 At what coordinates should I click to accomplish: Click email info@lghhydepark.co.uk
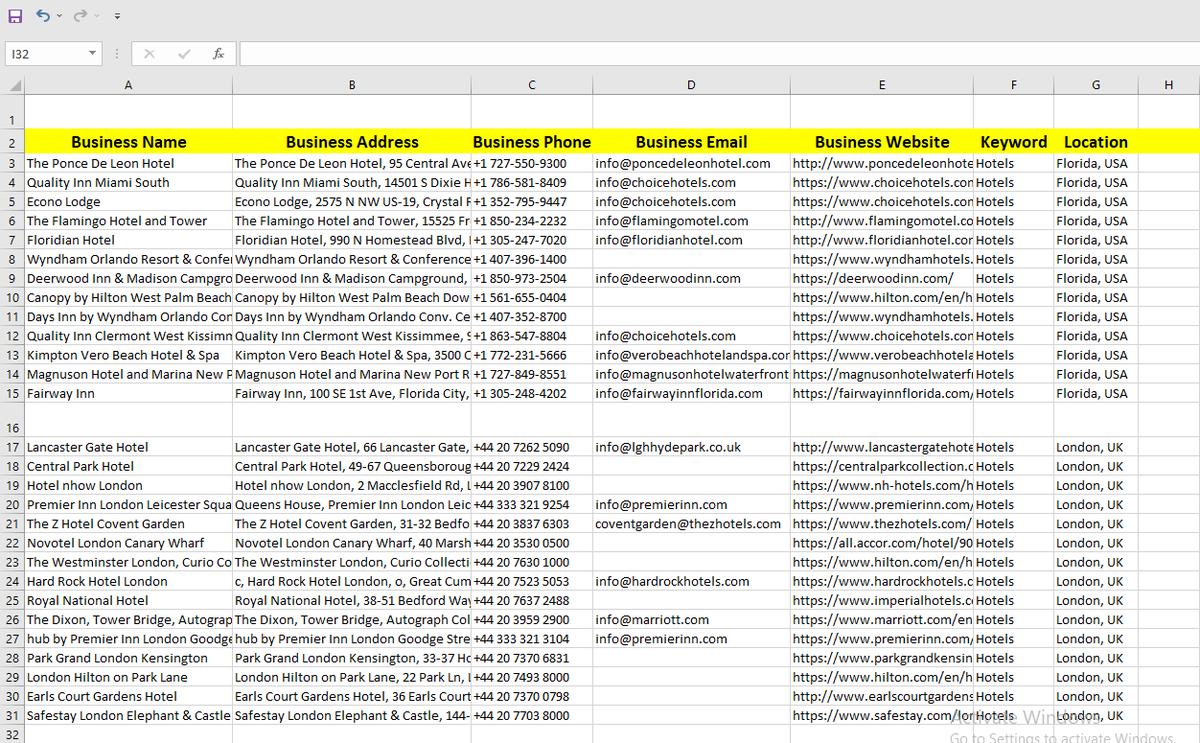(x=691, y=447)
